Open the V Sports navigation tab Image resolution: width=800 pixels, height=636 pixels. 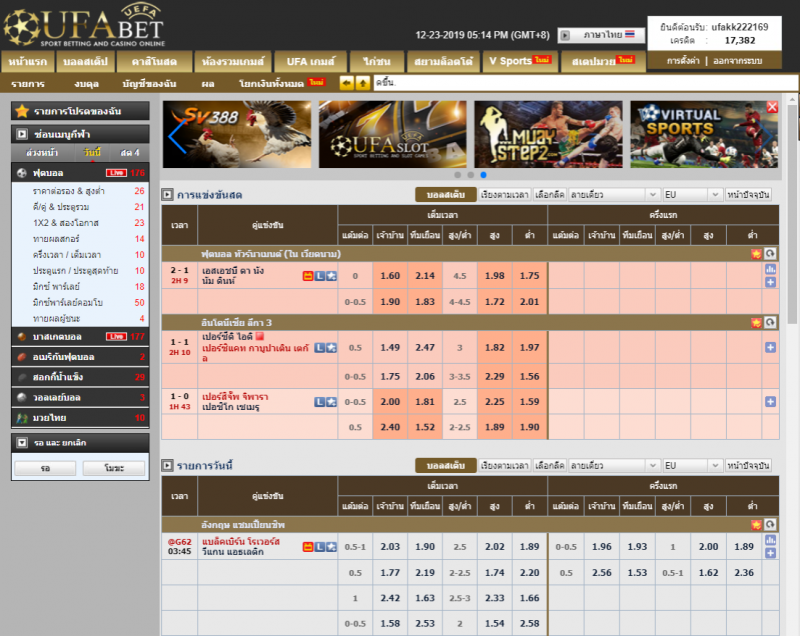(x=520, y=62)
